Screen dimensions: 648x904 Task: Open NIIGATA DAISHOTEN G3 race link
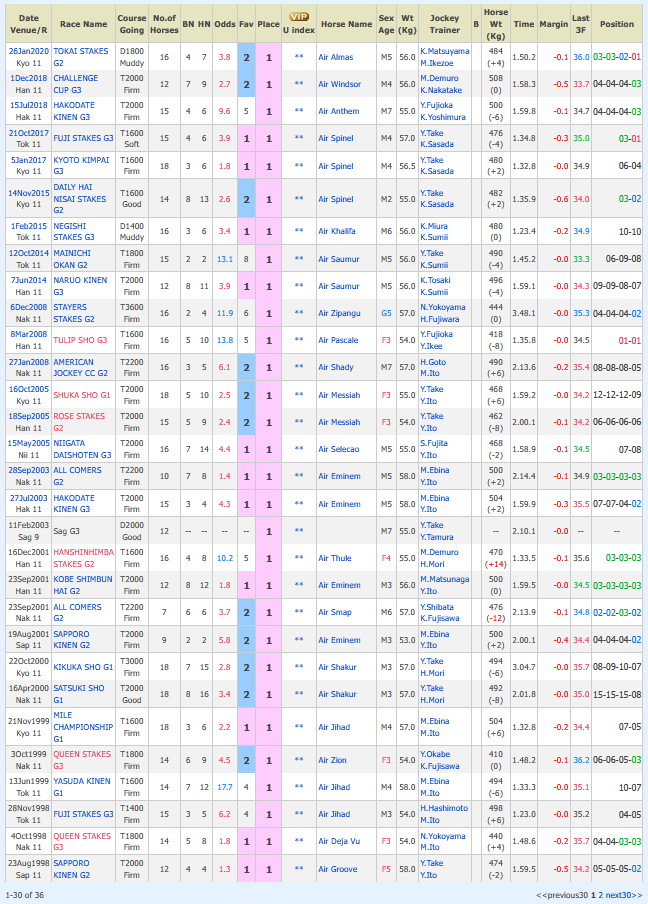tap(82, 449)
